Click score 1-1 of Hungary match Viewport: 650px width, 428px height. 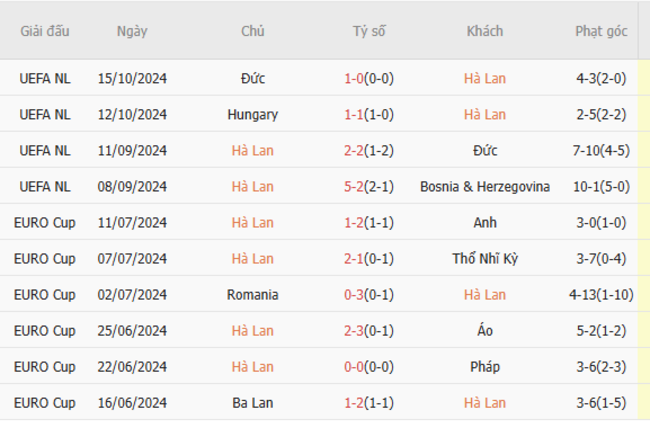tap(354, 114)
